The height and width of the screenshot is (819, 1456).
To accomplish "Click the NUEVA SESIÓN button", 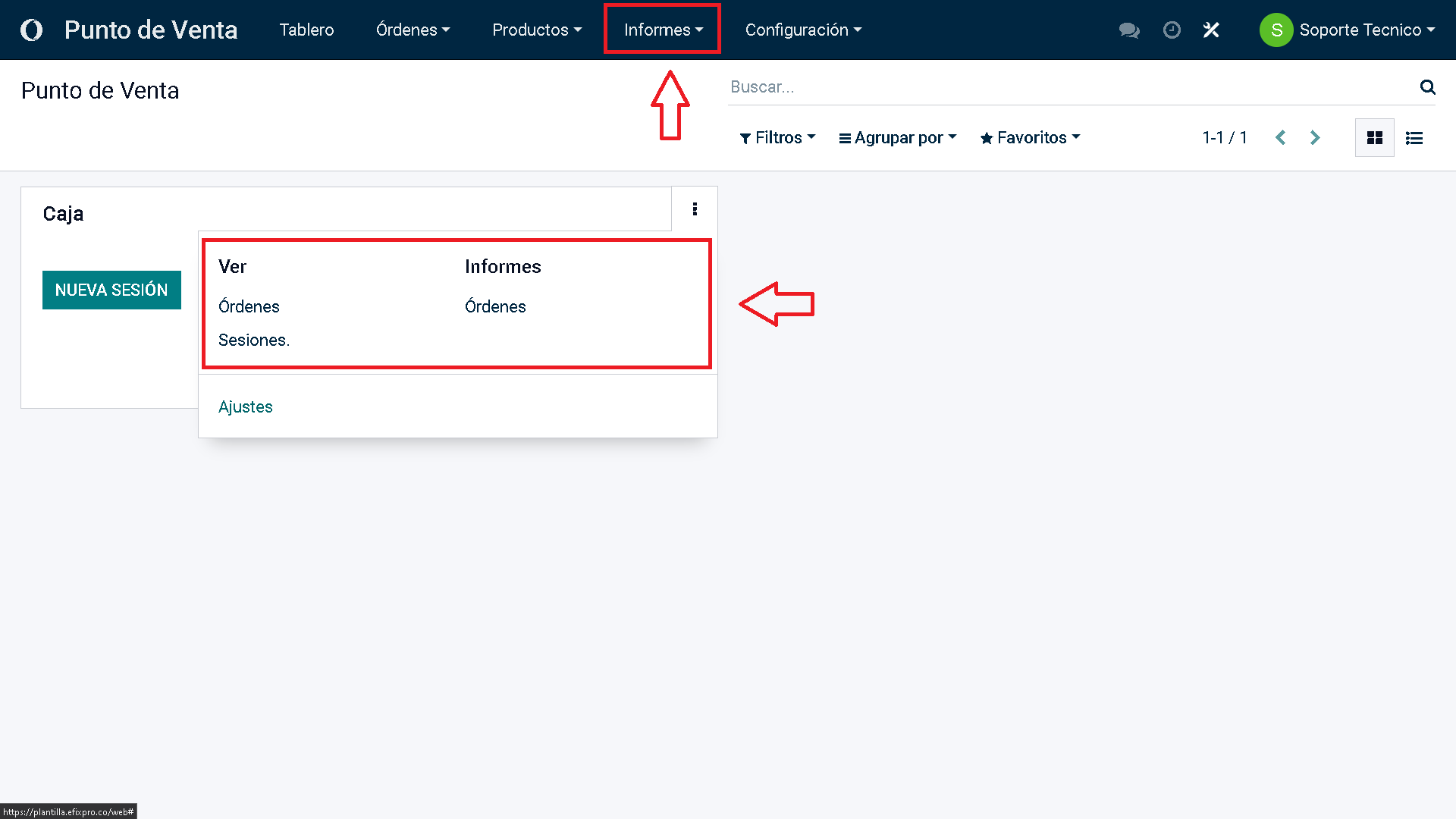I will (111, 290).
